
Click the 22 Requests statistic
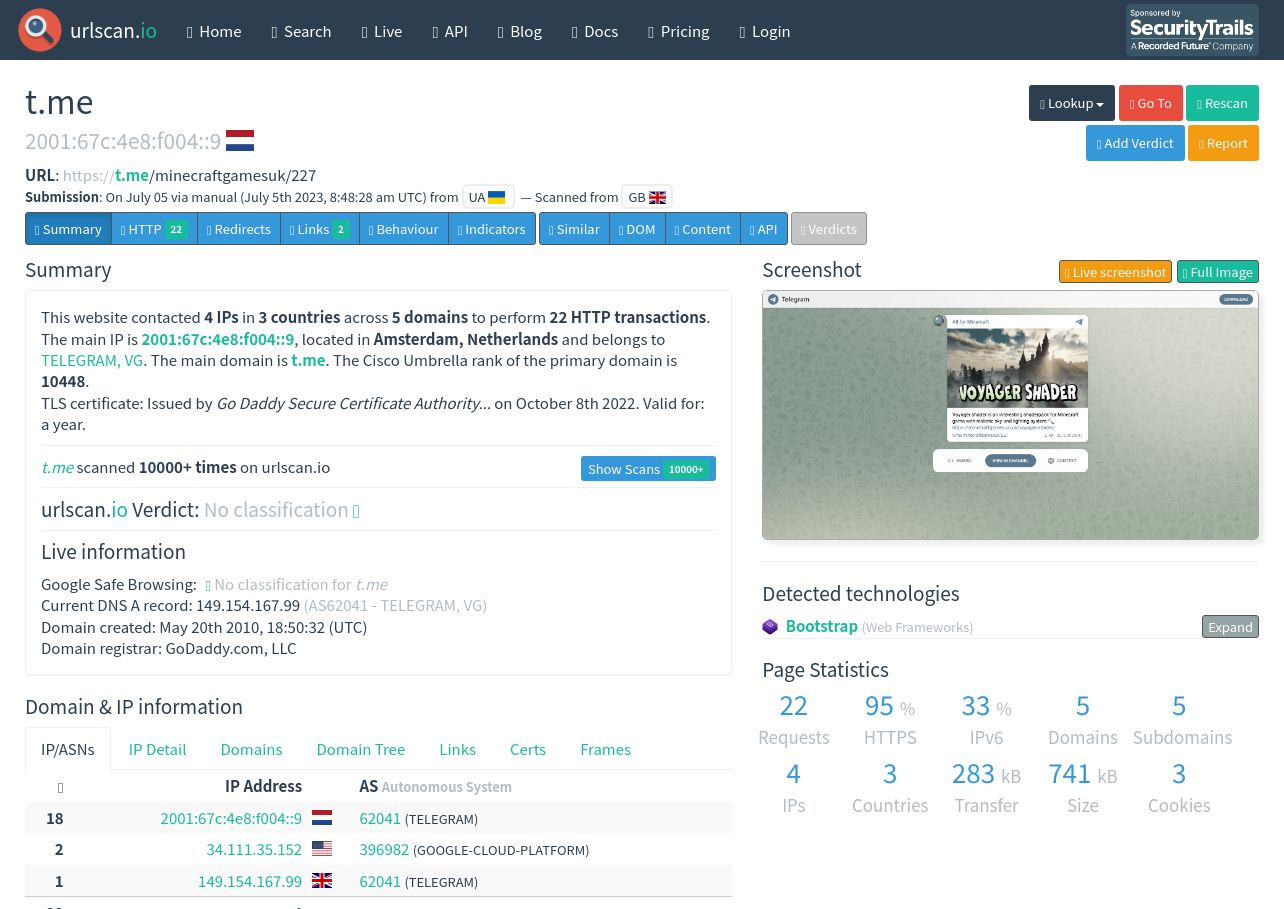[793, 705]
